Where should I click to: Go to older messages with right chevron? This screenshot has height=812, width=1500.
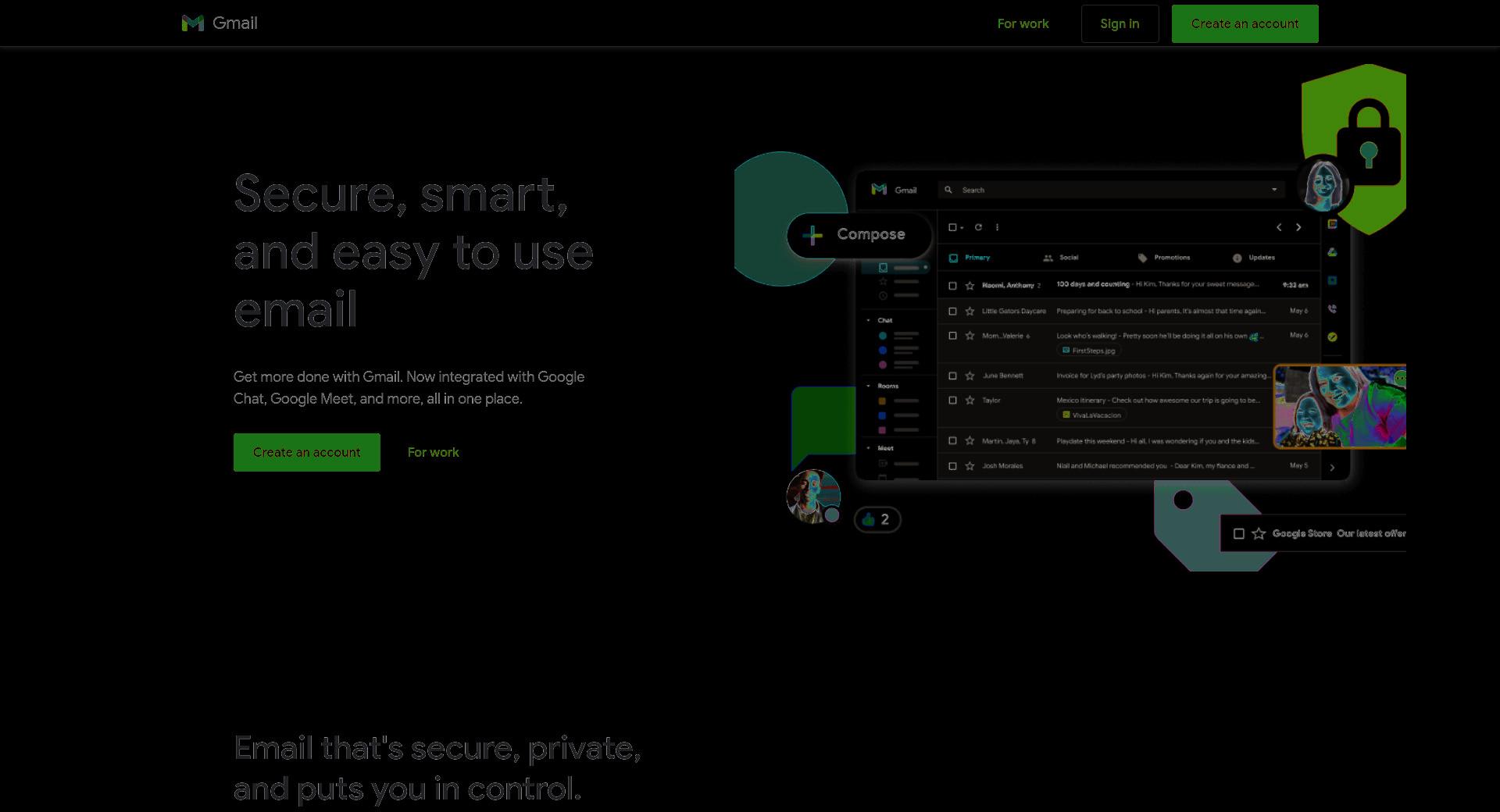pos(1298,227)
